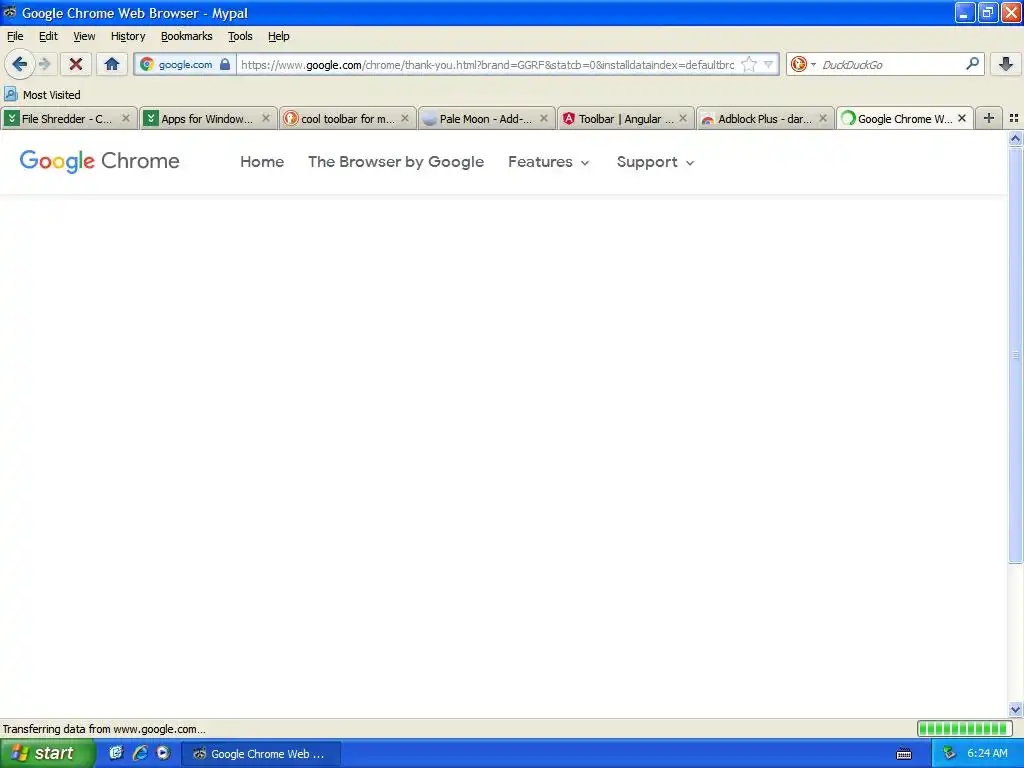Open the DuckDuckGo search engine selector
Screen dimensions: 1024x768
click(803, 64)
